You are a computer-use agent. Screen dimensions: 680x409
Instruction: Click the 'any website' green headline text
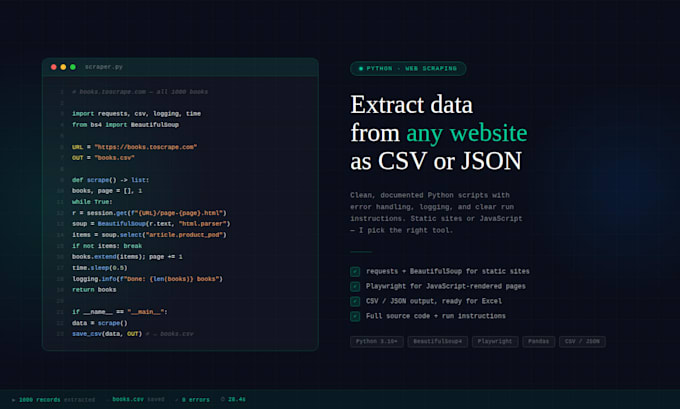coord(467,133)
